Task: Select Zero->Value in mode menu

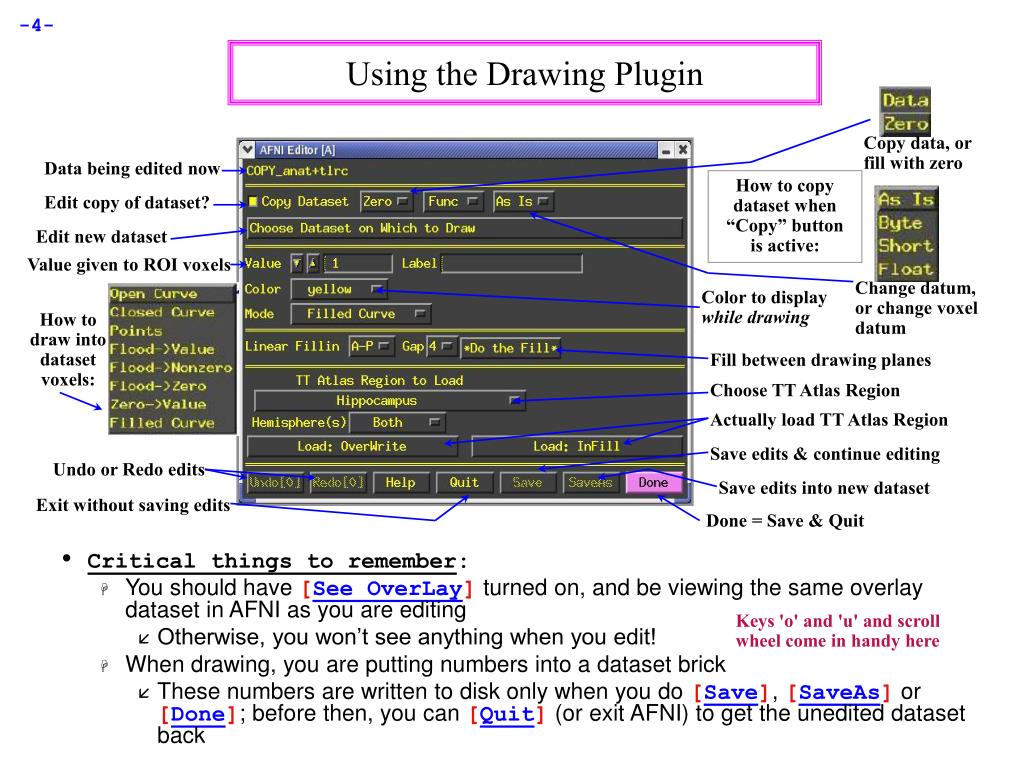Action: [x=172, y=404]
